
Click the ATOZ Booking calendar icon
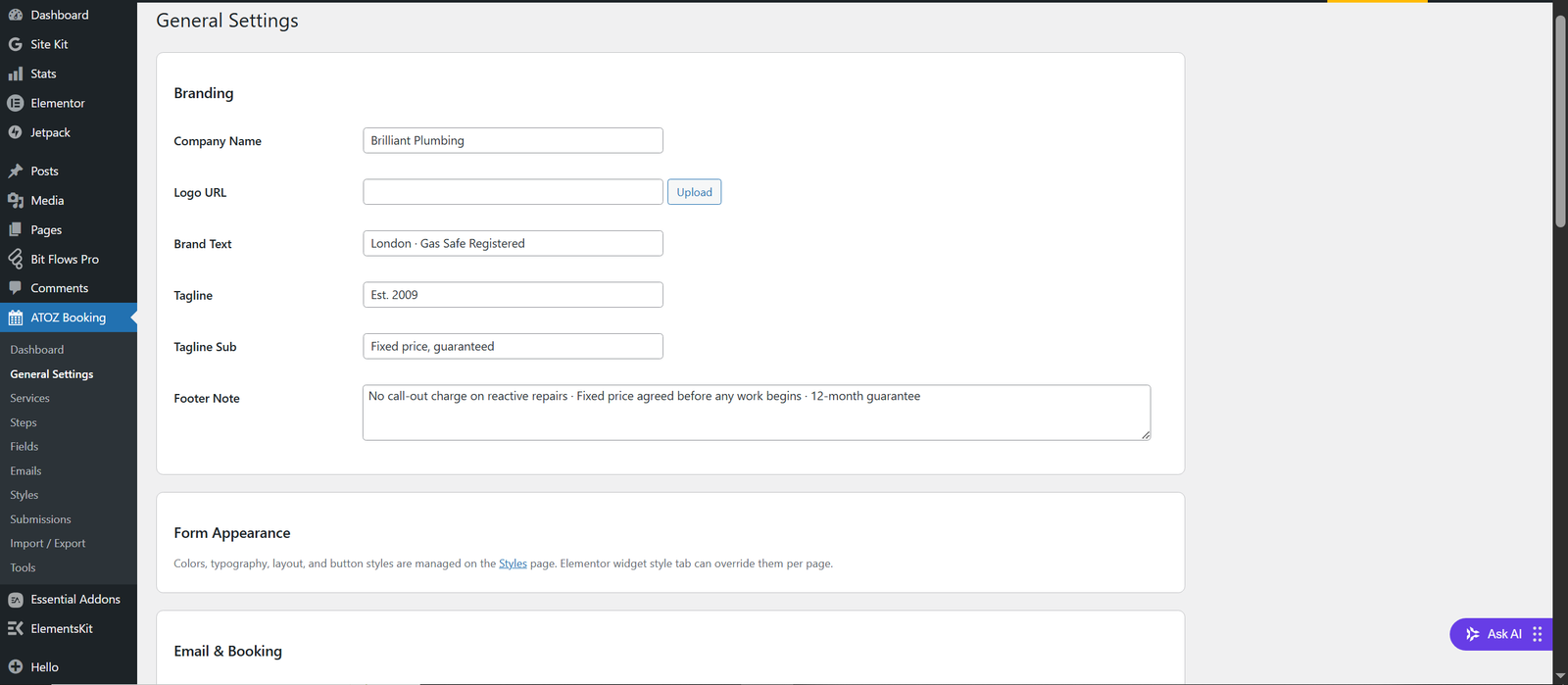tap(16, 318)
